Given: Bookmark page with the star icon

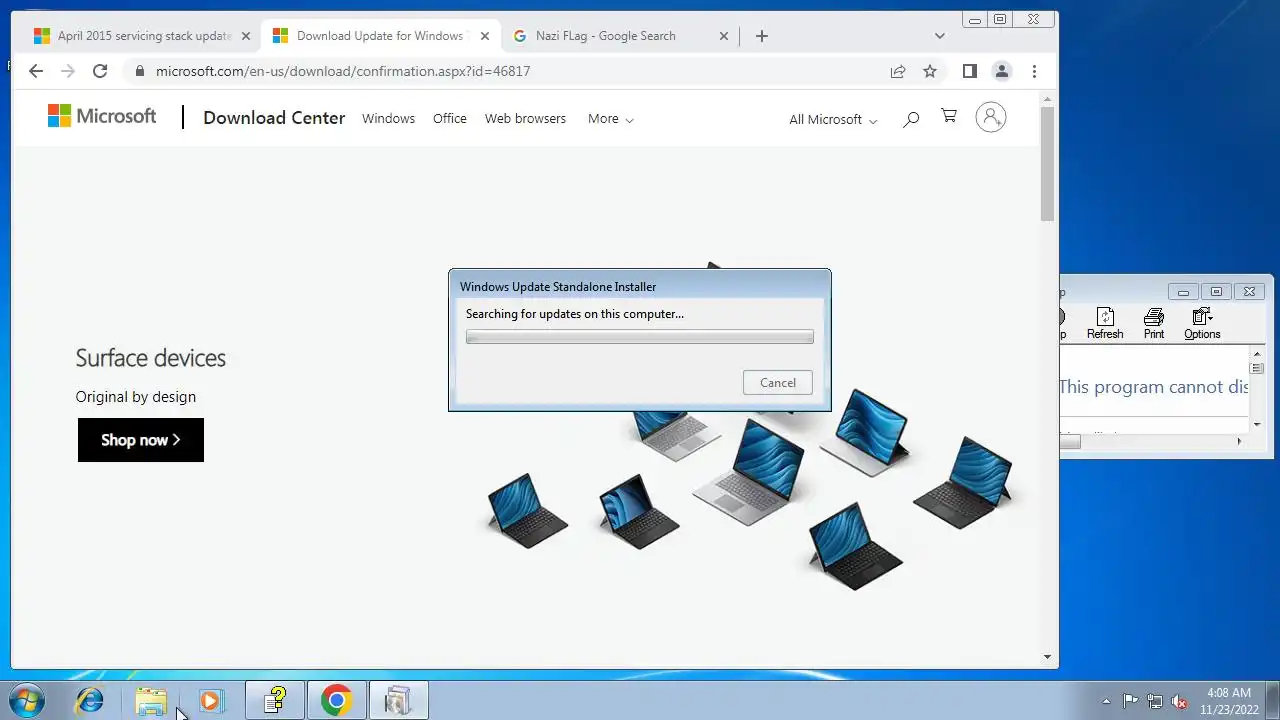Looking at the screenshot, I should (x=930, y=71).
